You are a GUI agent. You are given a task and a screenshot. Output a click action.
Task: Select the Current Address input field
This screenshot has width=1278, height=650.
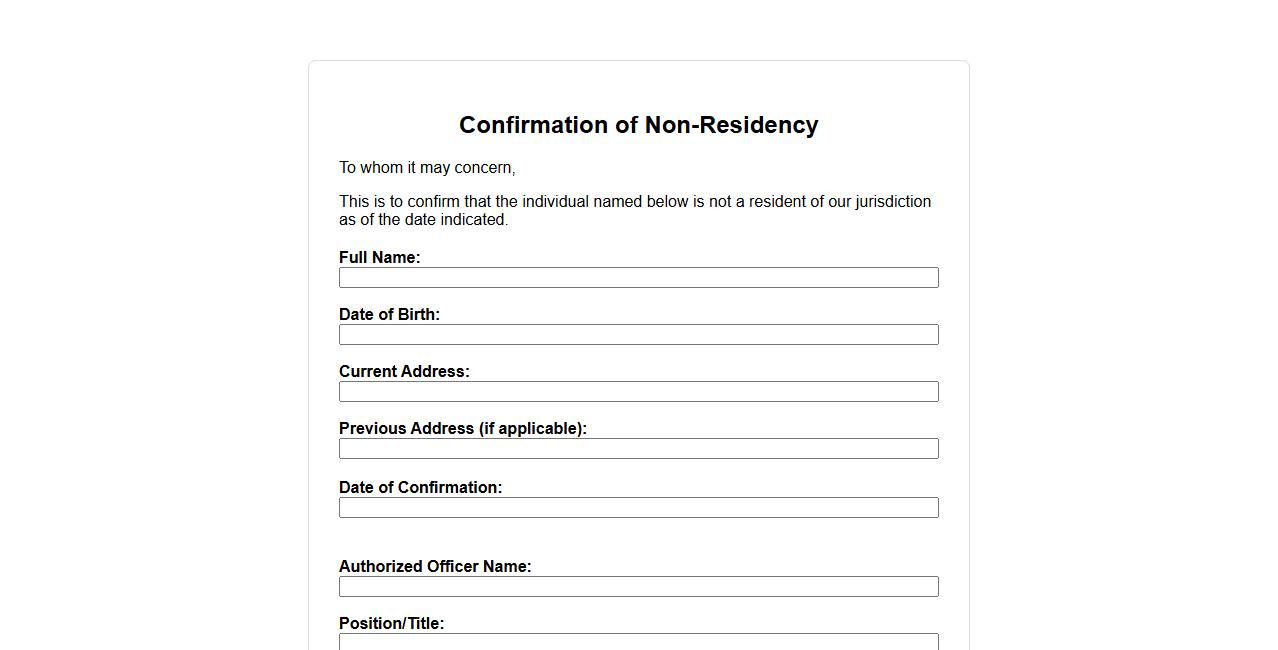tap(638, 391)
